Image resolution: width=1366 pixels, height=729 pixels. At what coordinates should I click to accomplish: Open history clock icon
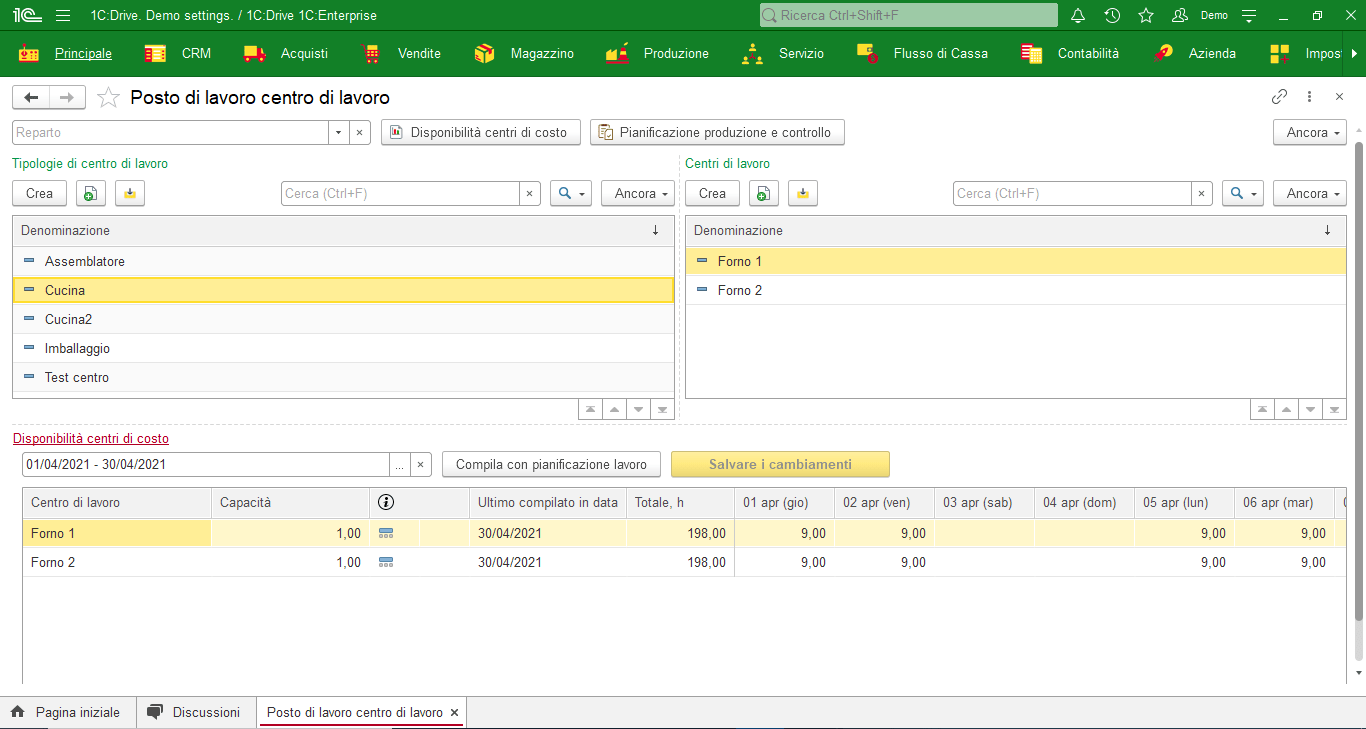tap(1112, 15)
